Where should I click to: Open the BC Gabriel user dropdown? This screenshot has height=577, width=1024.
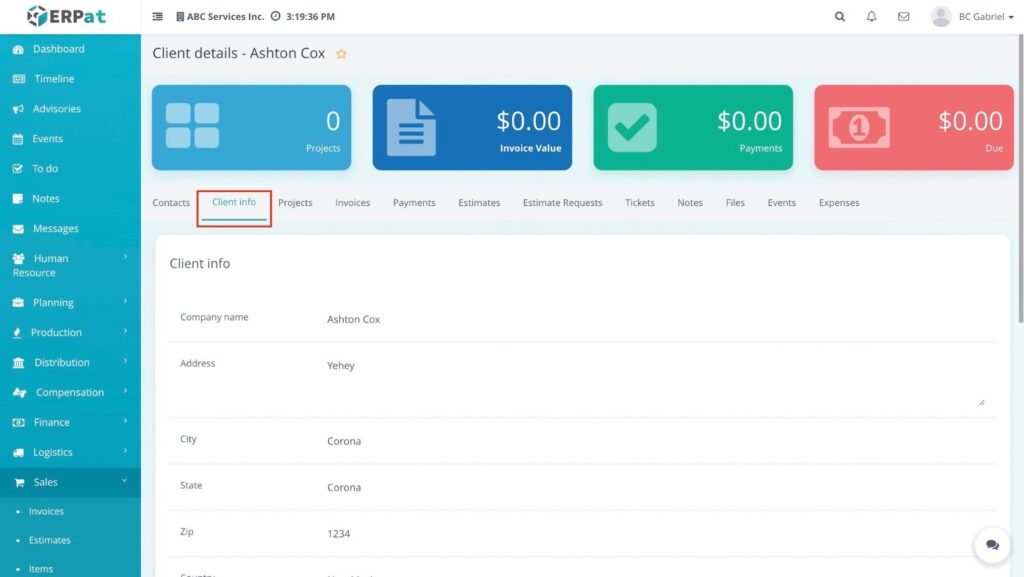(958, 17)
